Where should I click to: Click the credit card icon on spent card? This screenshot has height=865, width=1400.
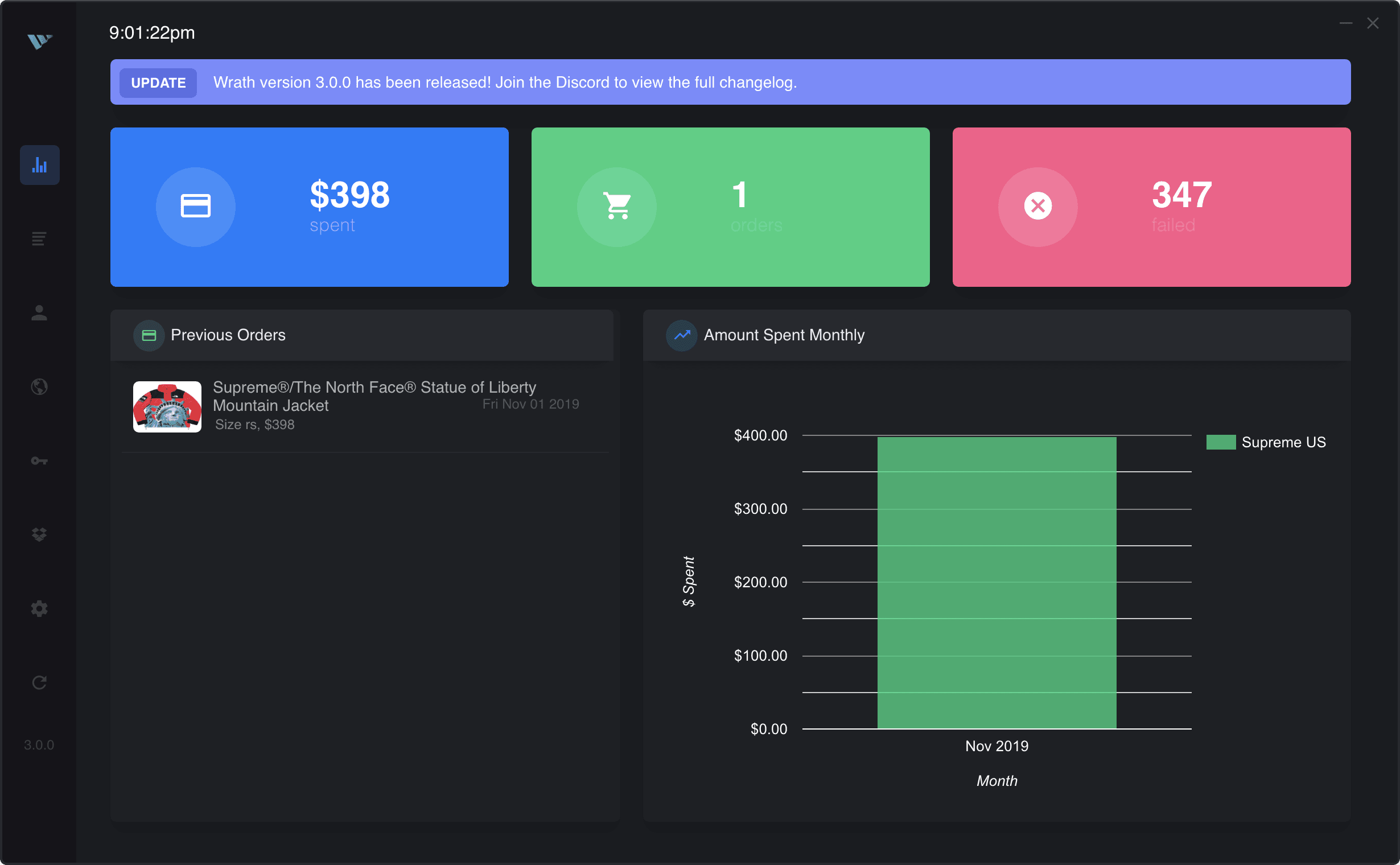click(x=196, y=207)
